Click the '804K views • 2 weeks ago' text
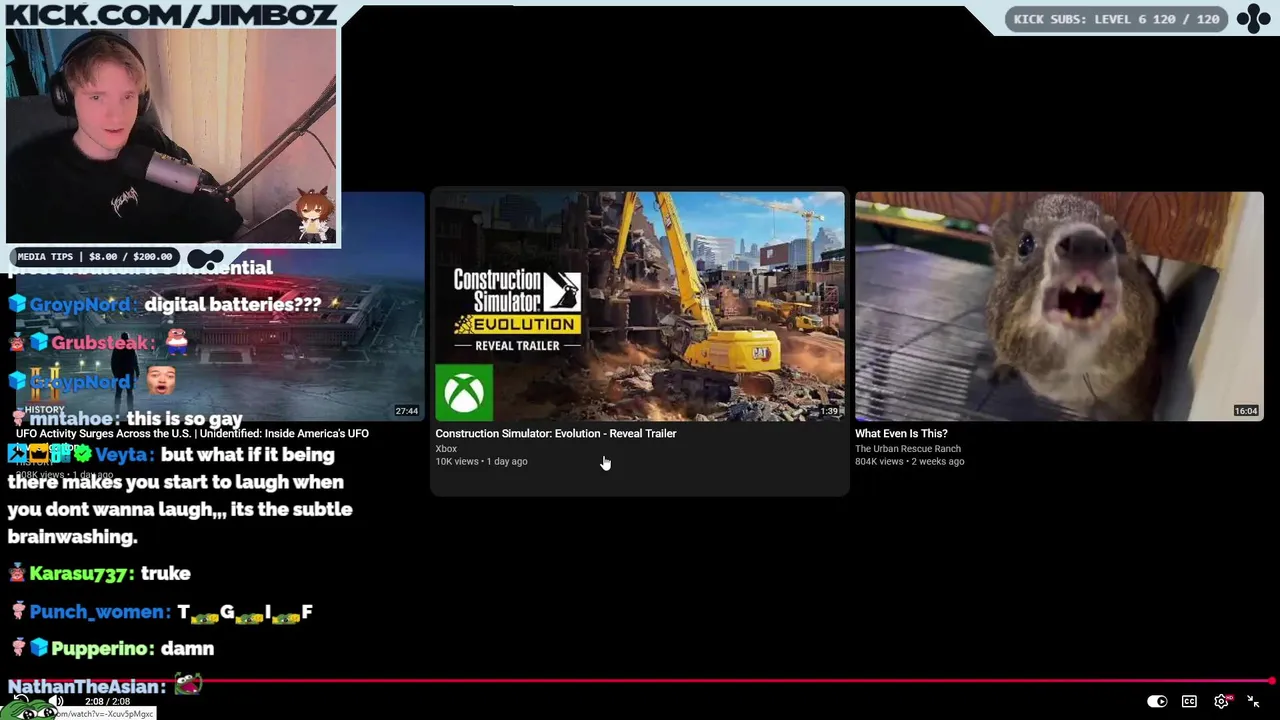Image resolution: width=1280 pixels, height=720 pixels. pos(909,461)
